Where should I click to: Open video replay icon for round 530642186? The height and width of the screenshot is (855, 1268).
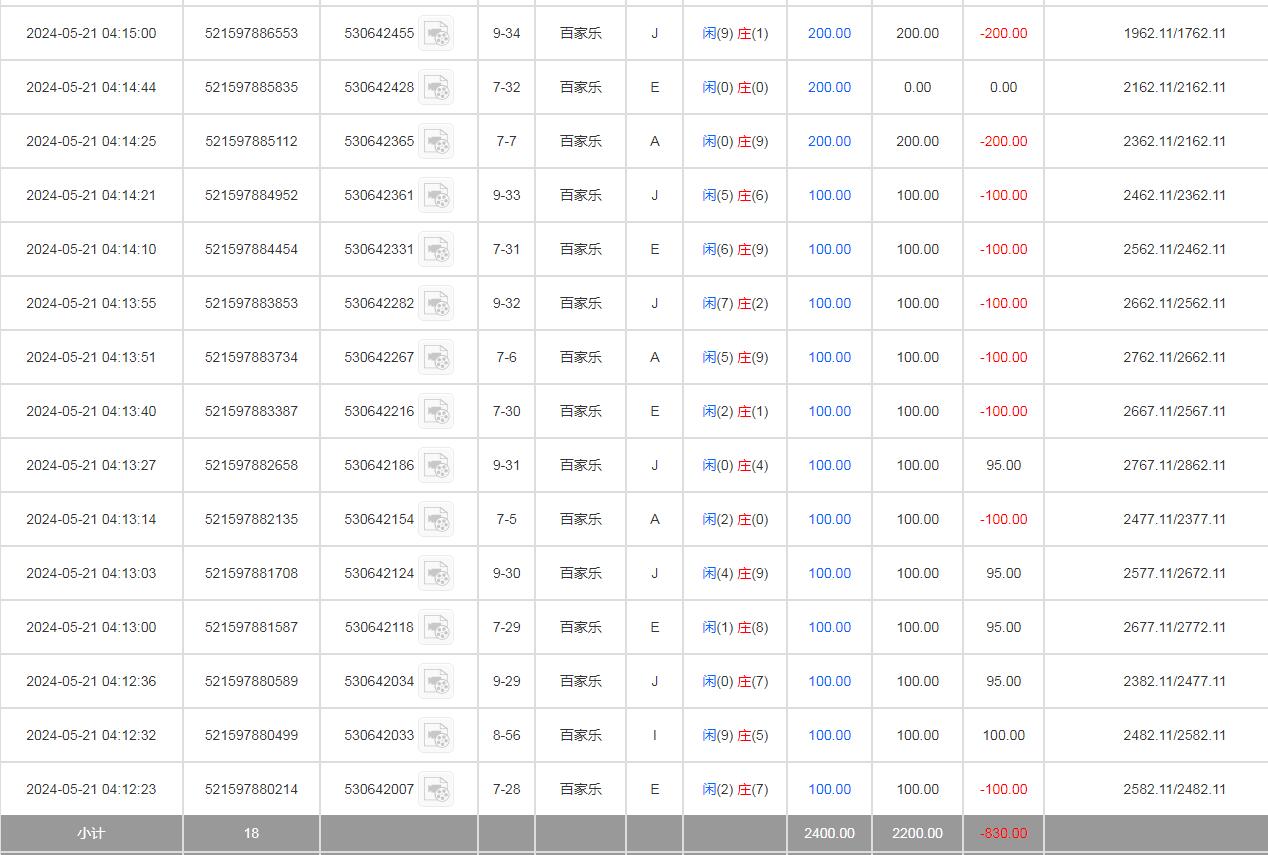tap(436, 465)
